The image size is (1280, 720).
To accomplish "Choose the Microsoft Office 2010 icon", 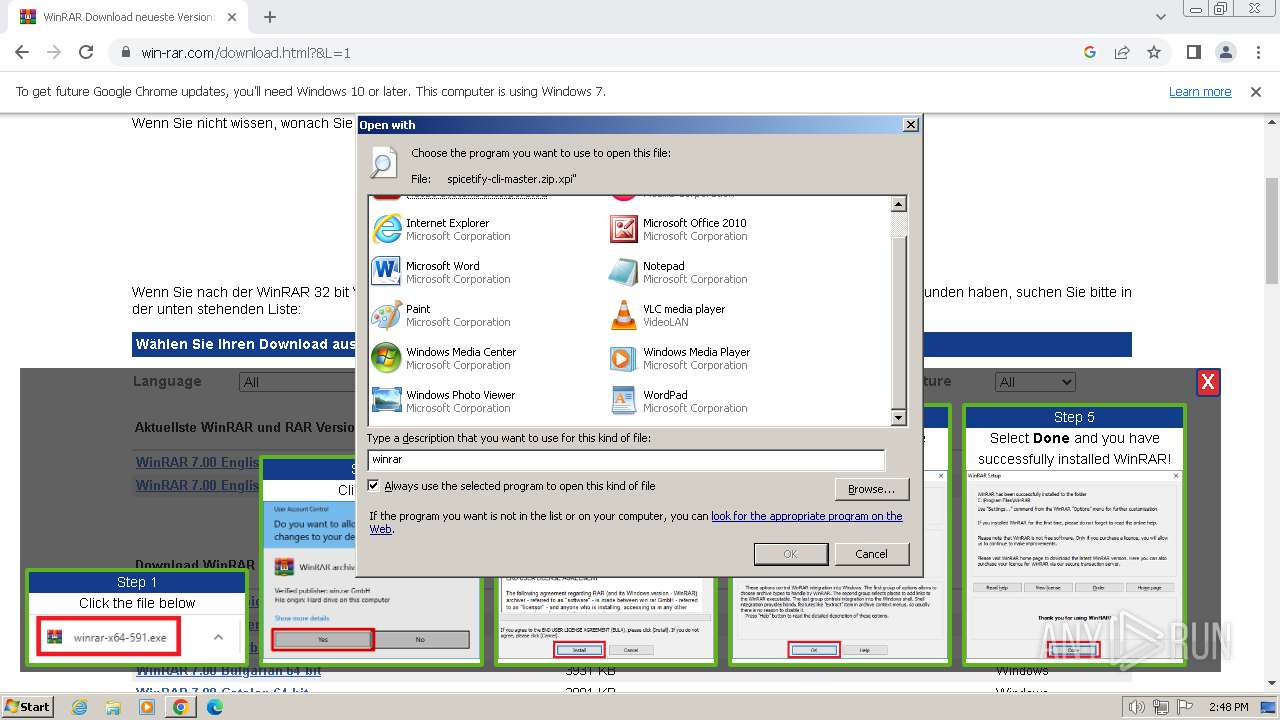I will pos(624,229).
